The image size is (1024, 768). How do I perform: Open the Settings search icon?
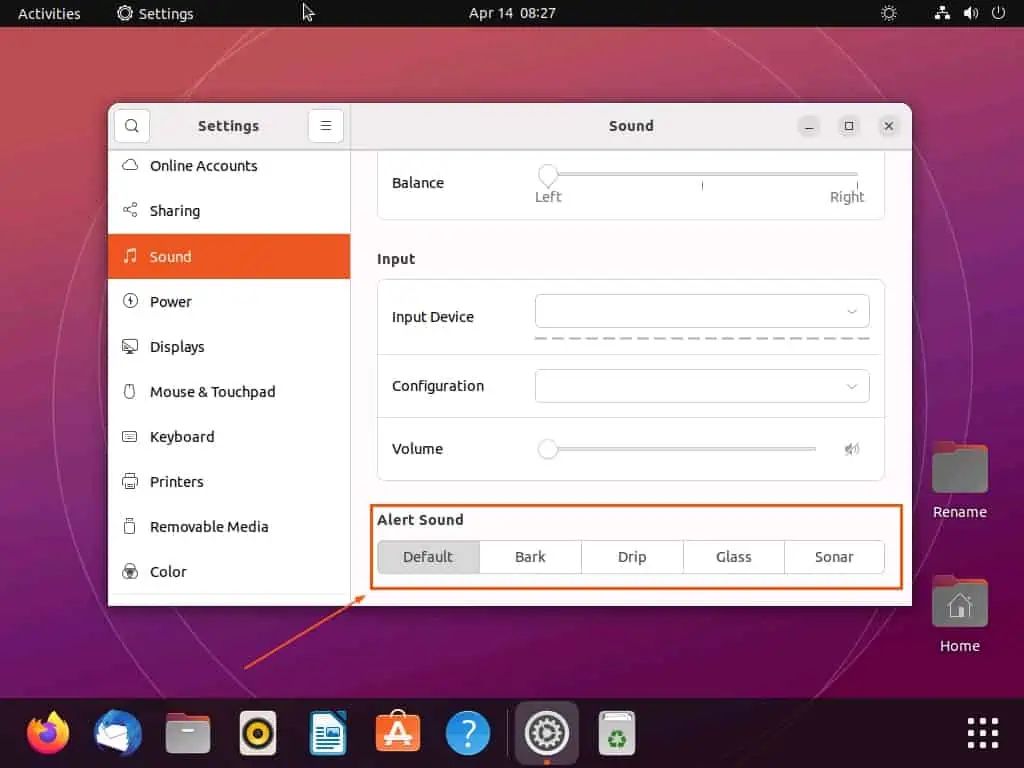[132, 125]
